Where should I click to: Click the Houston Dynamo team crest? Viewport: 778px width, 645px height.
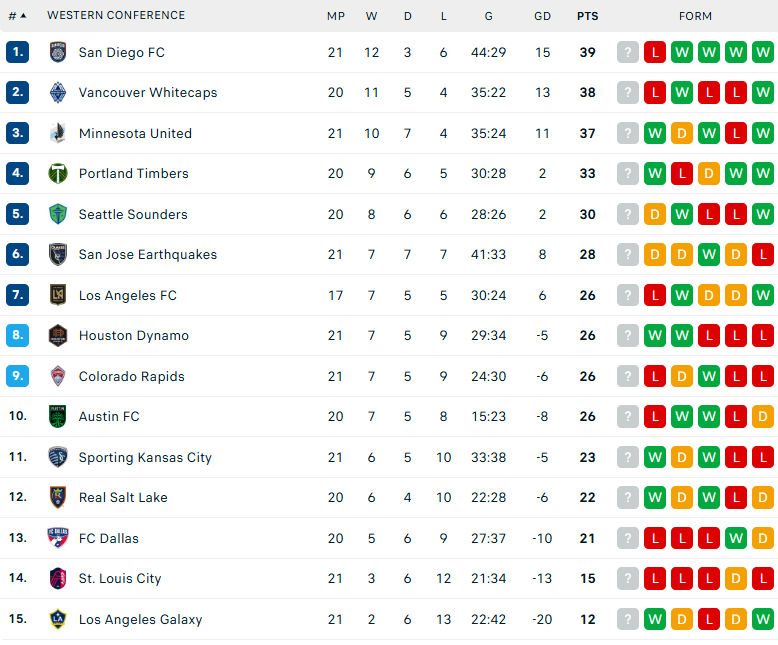click(x=58, y=335)
